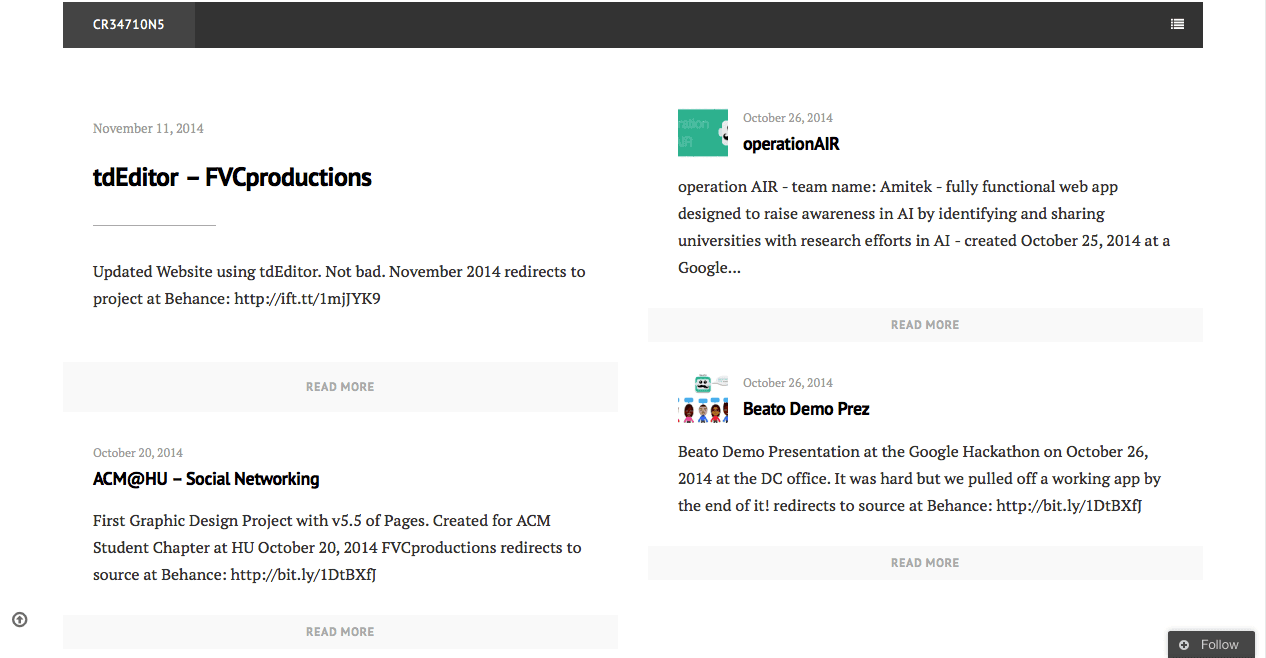Viewport: 1266px width, 658px height.
Task: Click the scroll-to-top arrow icon
Action: point(20,620)
